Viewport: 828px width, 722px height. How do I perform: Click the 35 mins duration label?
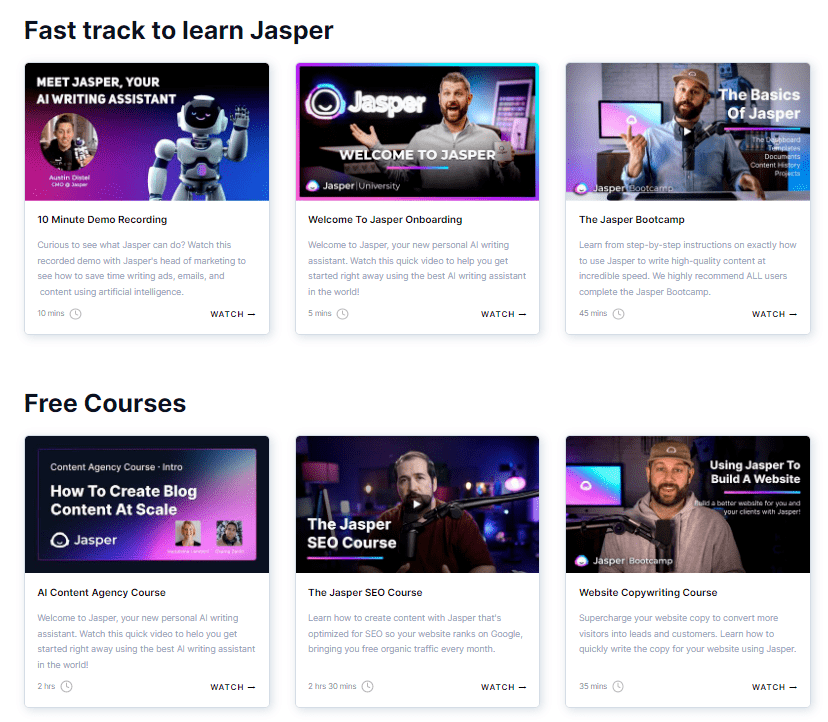pos(593,686)
